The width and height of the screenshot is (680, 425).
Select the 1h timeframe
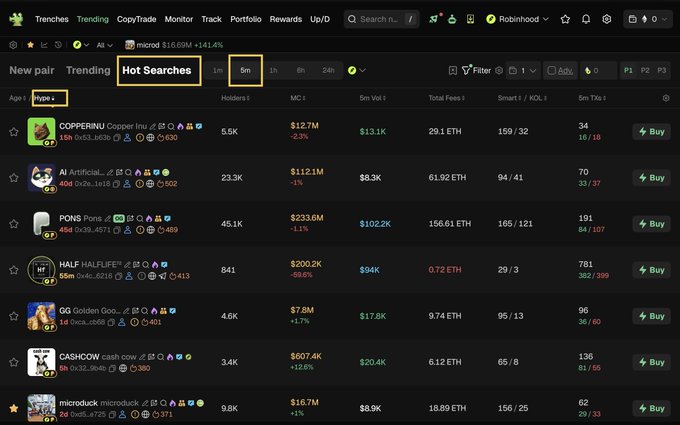[273, 70]
